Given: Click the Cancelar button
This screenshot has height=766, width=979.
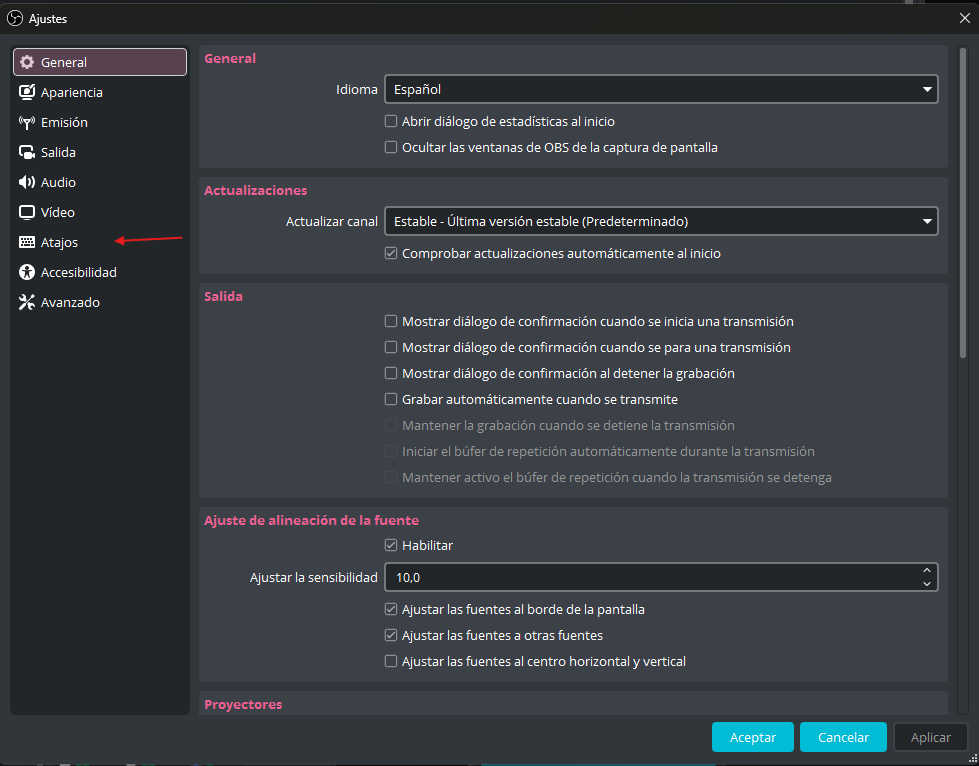Looking at the screenshot, I should tap(843, 737).
